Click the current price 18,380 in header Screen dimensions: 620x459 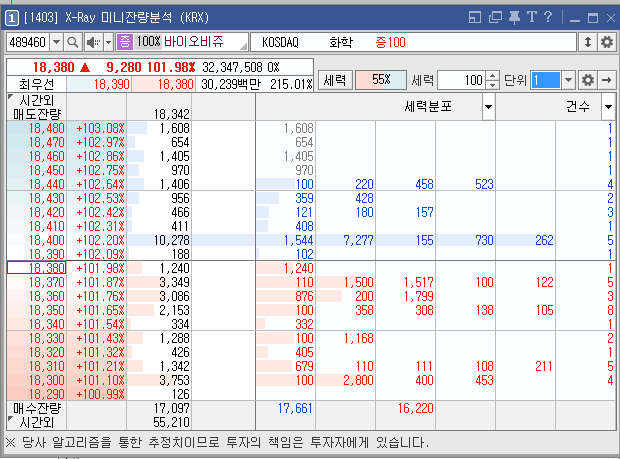click(53, 67)
